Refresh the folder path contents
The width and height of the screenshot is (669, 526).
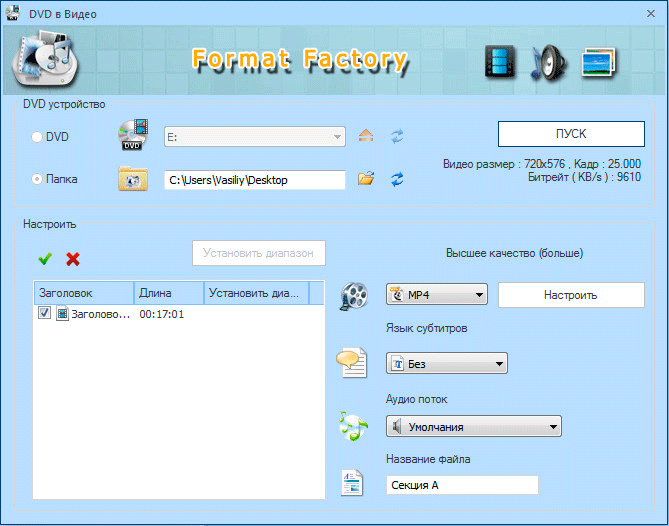tap(397, 179)
